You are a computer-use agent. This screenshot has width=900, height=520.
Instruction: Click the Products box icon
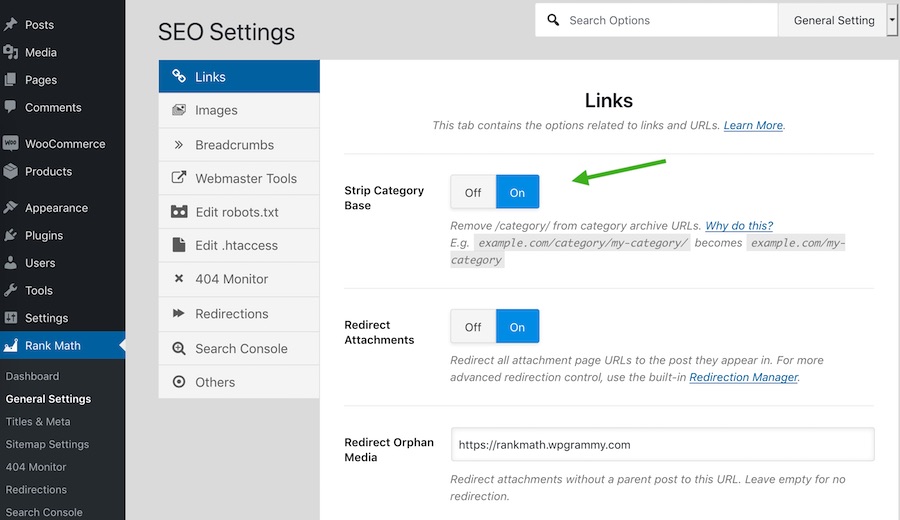click(11, 171)
